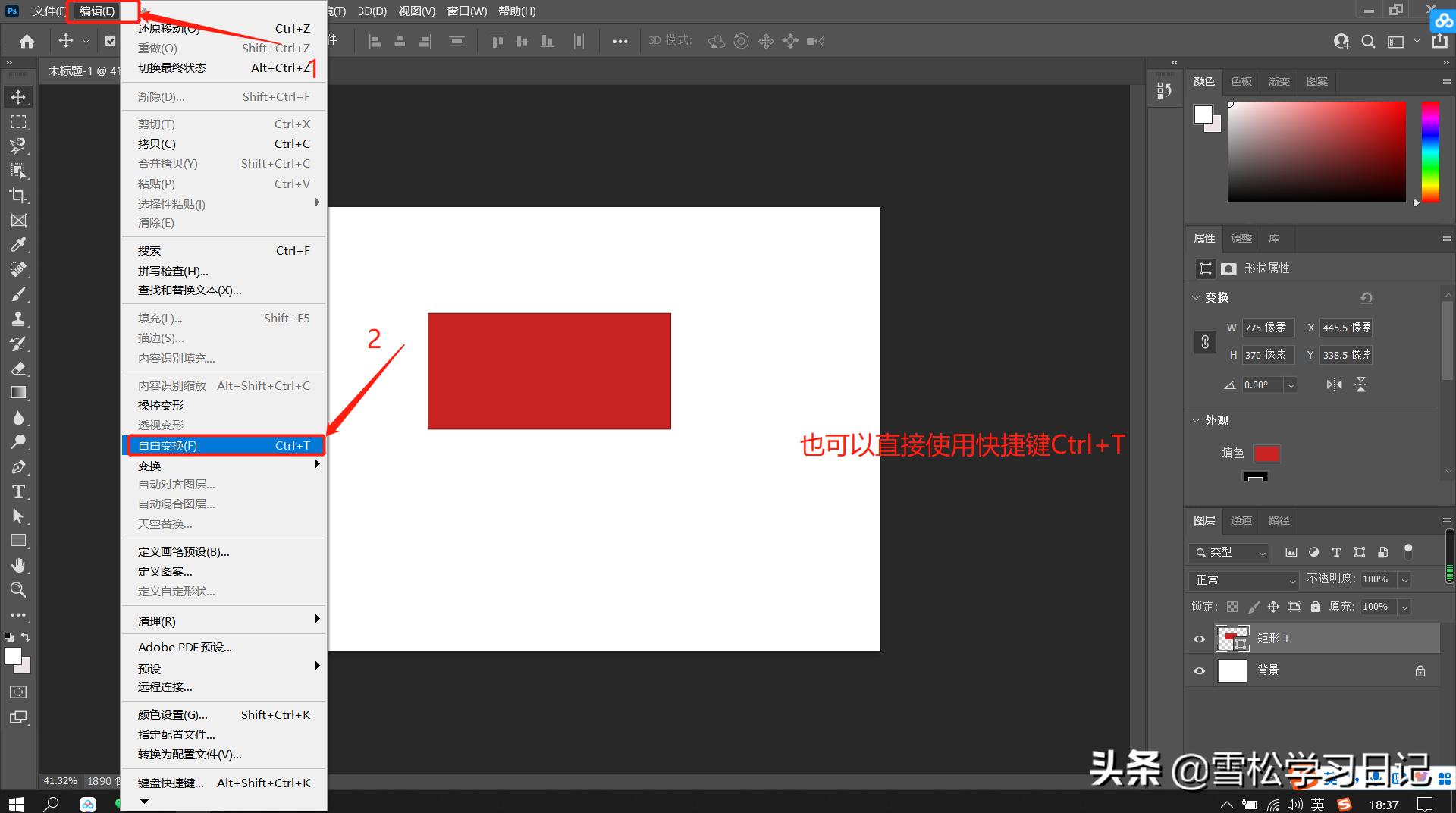Screen dimensions: 1456x813
Task: Open the opacity 不透明度 dropdown arrow
Action: click(1404, 580)
